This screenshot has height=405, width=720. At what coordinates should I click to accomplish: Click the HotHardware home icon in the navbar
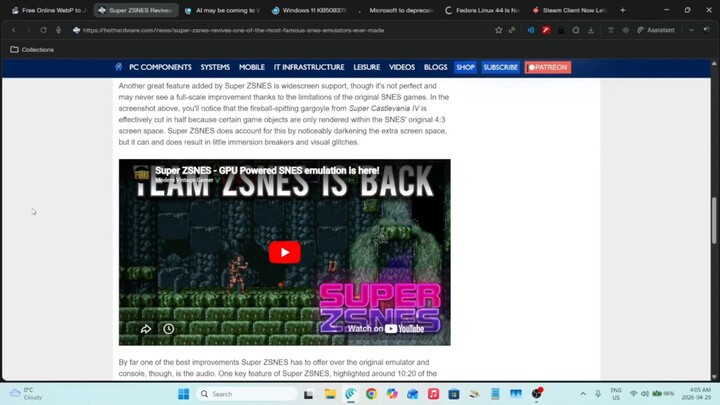click(118, 67)
